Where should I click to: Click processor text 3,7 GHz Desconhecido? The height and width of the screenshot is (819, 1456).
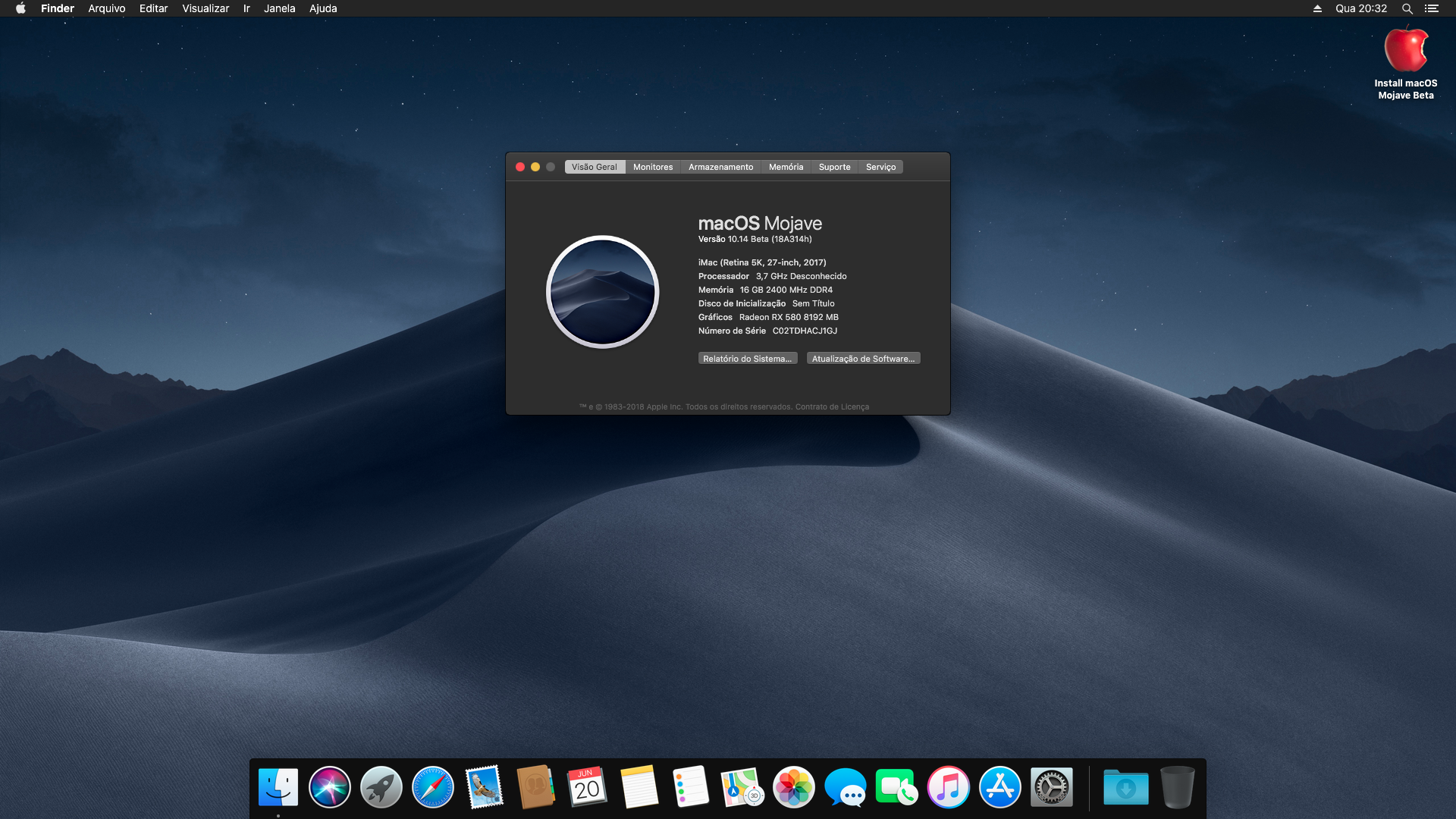pos(801,277)
